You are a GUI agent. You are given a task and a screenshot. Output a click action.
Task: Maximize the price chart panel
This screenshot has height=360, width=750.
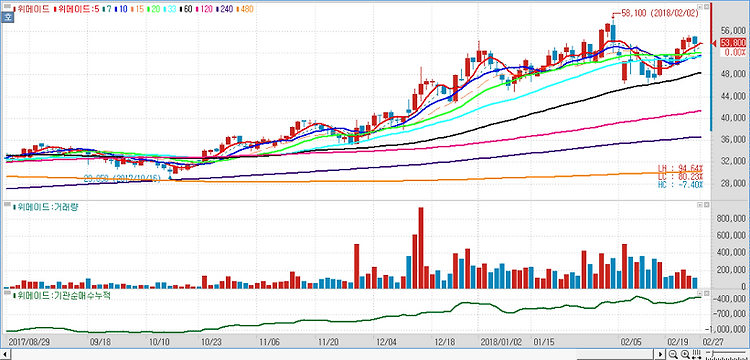point(700,7)
